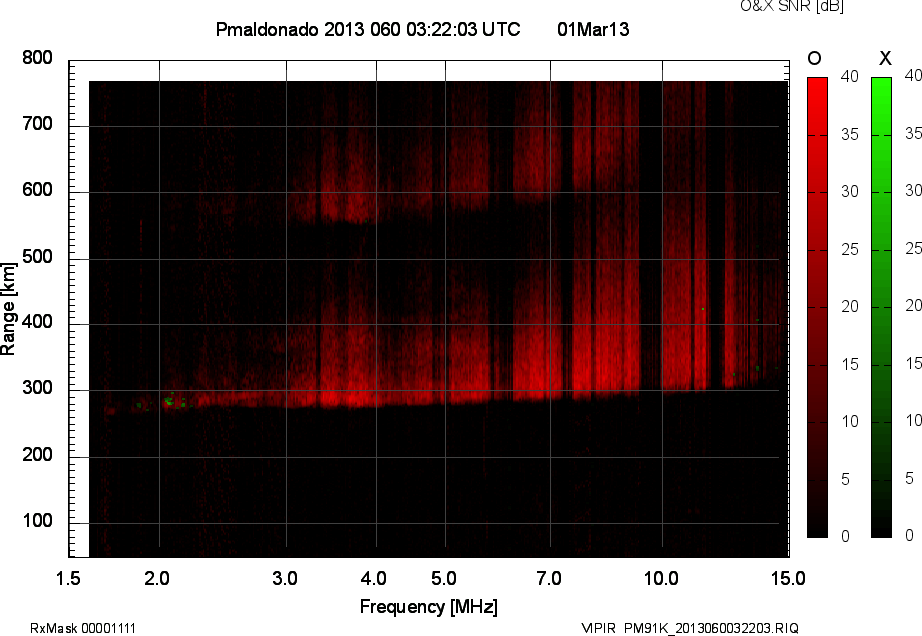Screen dimensions: 922x636
Task: Click the 10.0 tick on the frequency axis
Action: 662,578
